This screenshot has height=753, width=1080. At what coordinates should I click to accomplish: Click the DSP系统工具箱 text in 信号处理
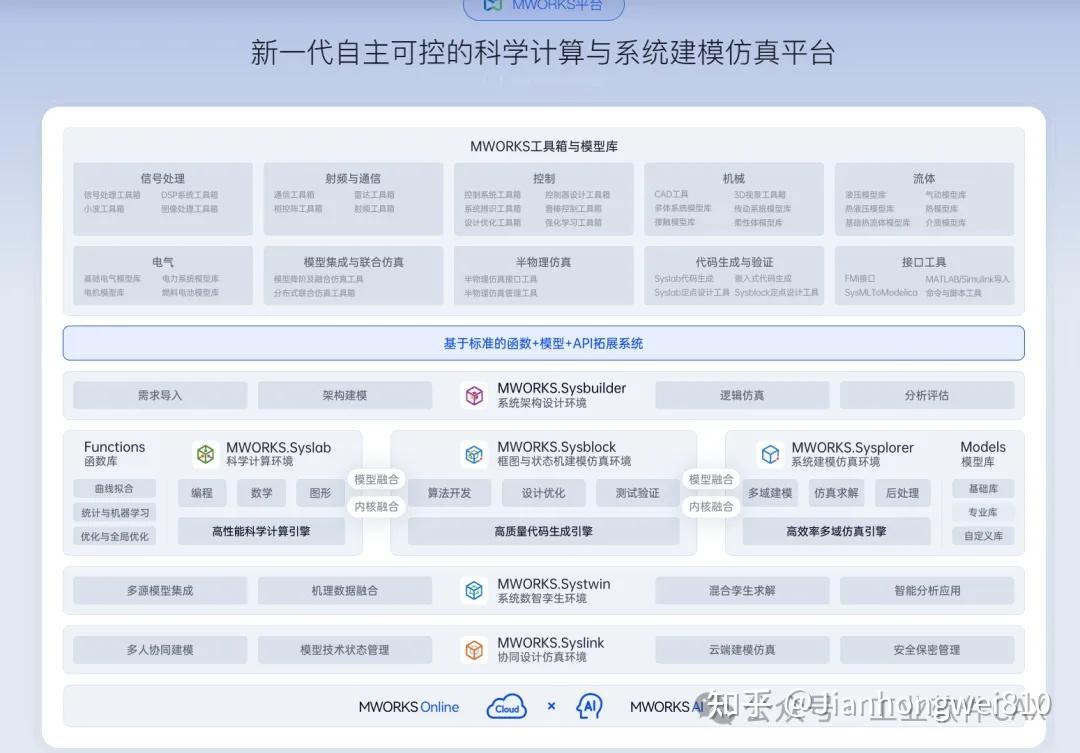pos(189,195)
